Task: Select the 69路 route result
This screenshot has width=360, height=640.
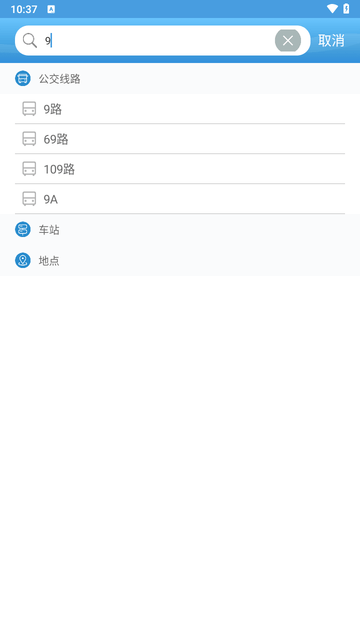Action: [x=180, y=139]
